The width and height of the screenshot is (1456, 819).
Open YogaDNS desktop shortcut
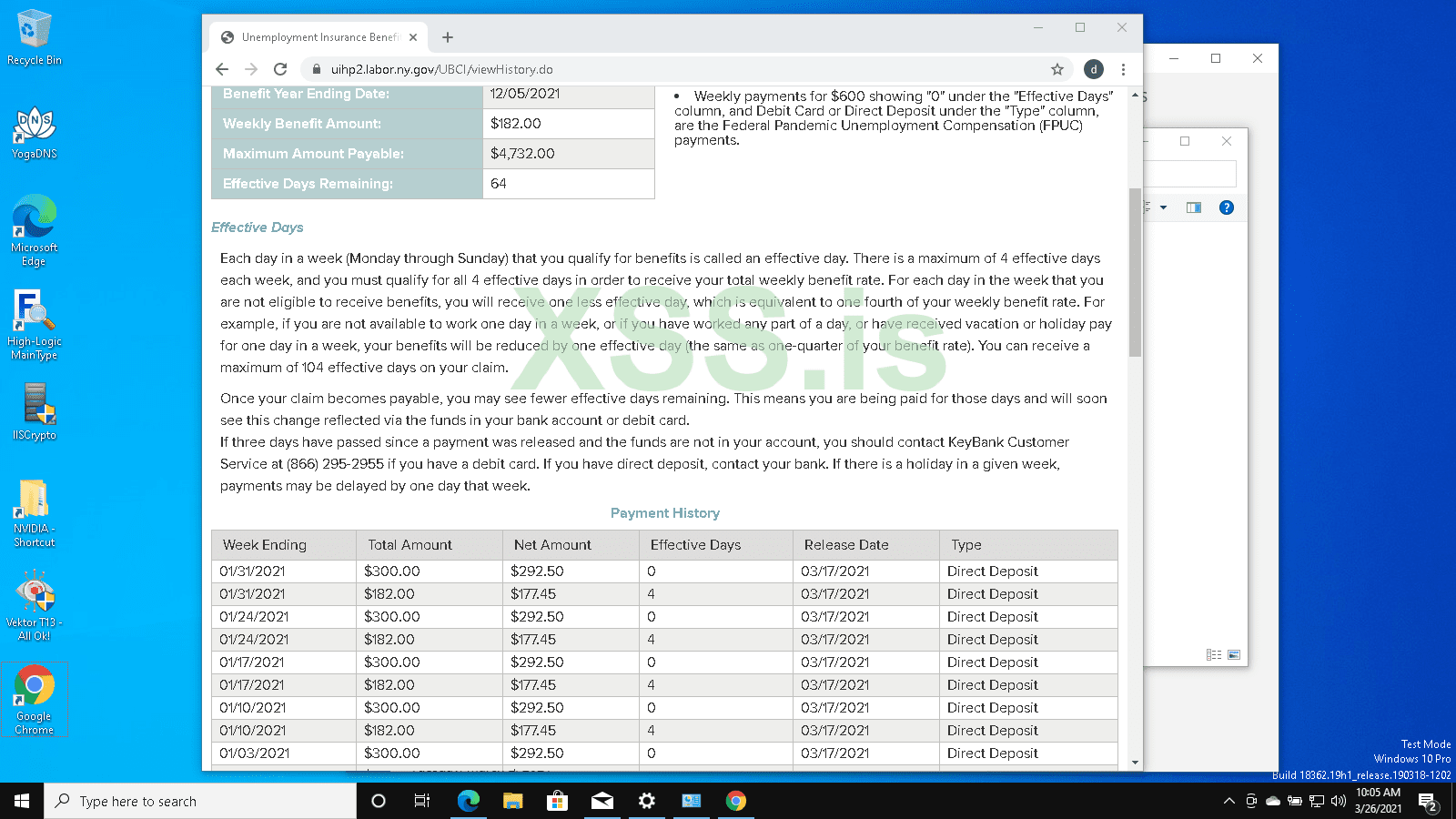point(35,133)
